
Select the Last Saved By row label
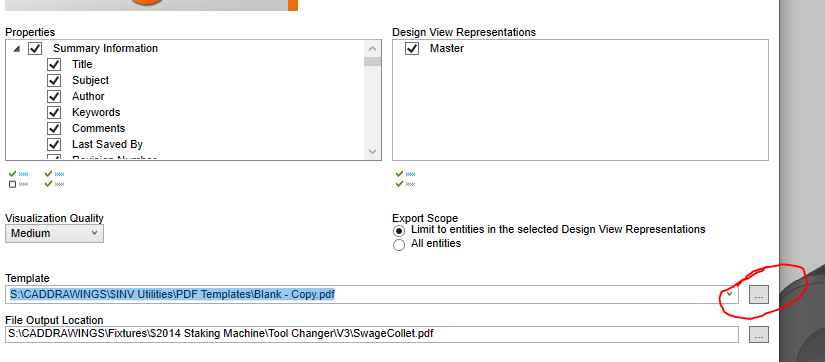[x=107, y=144]
